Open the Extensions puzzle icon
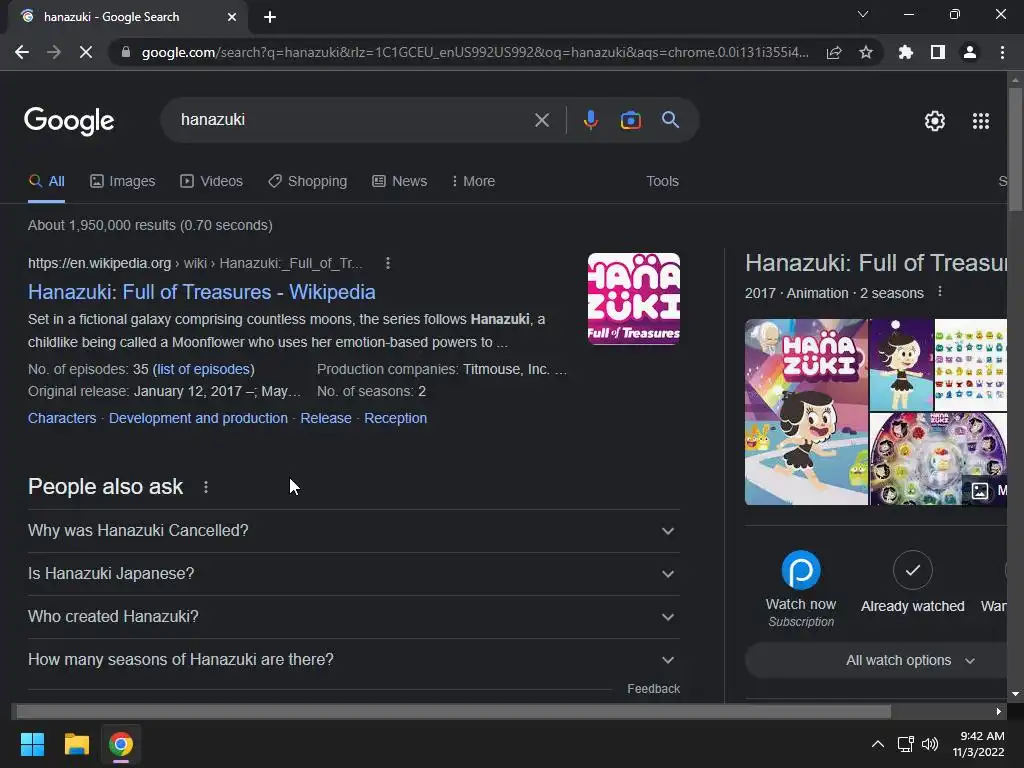 coord(906,52)
